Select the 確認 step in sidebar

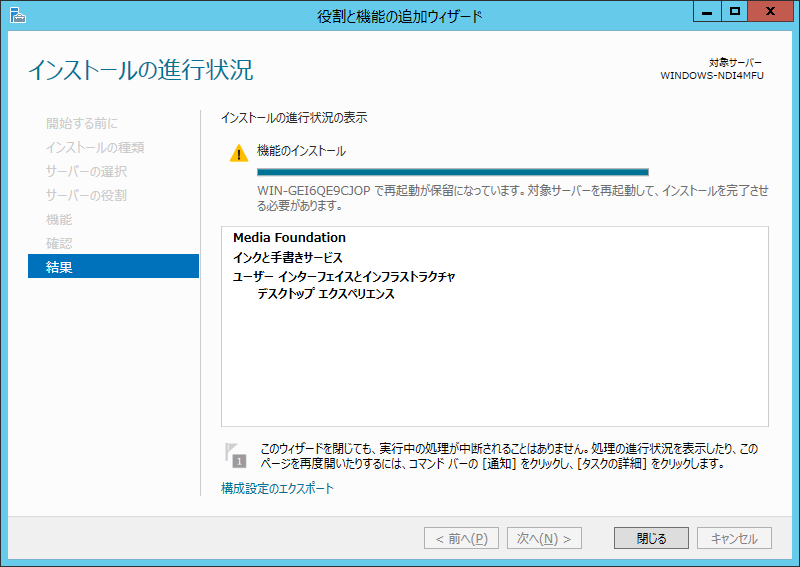59,243
